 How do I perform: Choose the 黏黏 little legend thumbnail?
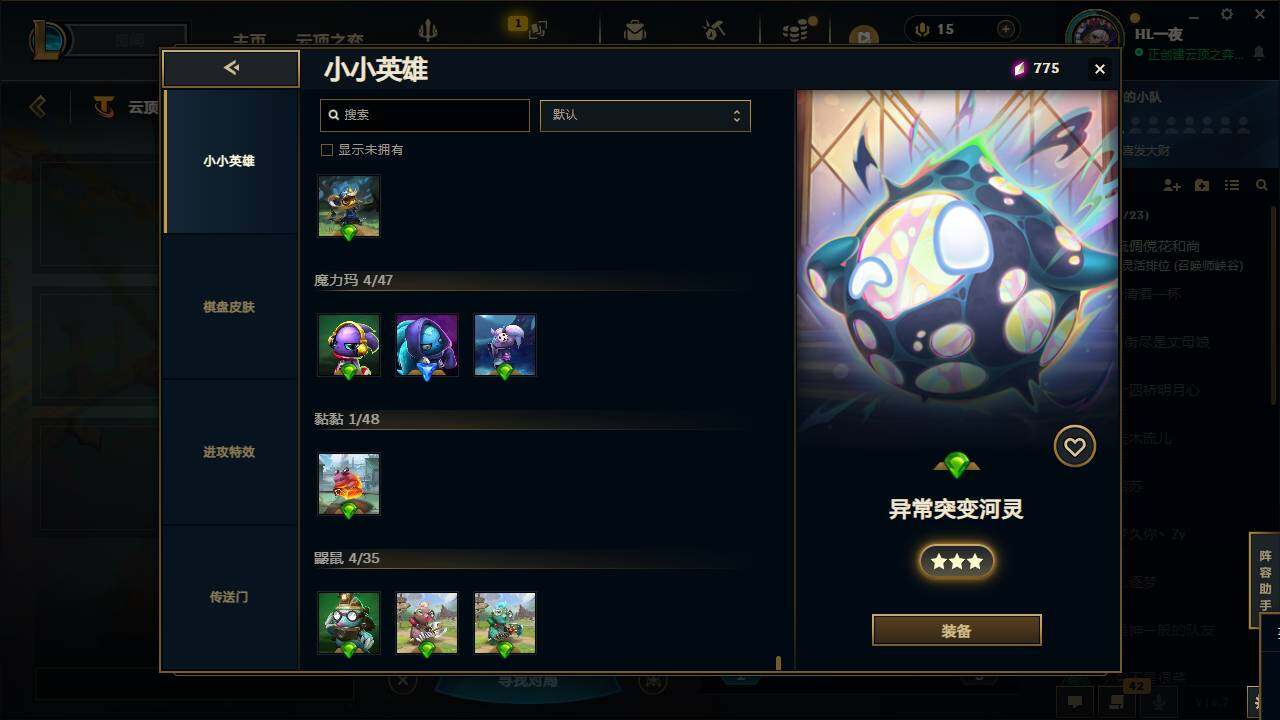point(349,484)
